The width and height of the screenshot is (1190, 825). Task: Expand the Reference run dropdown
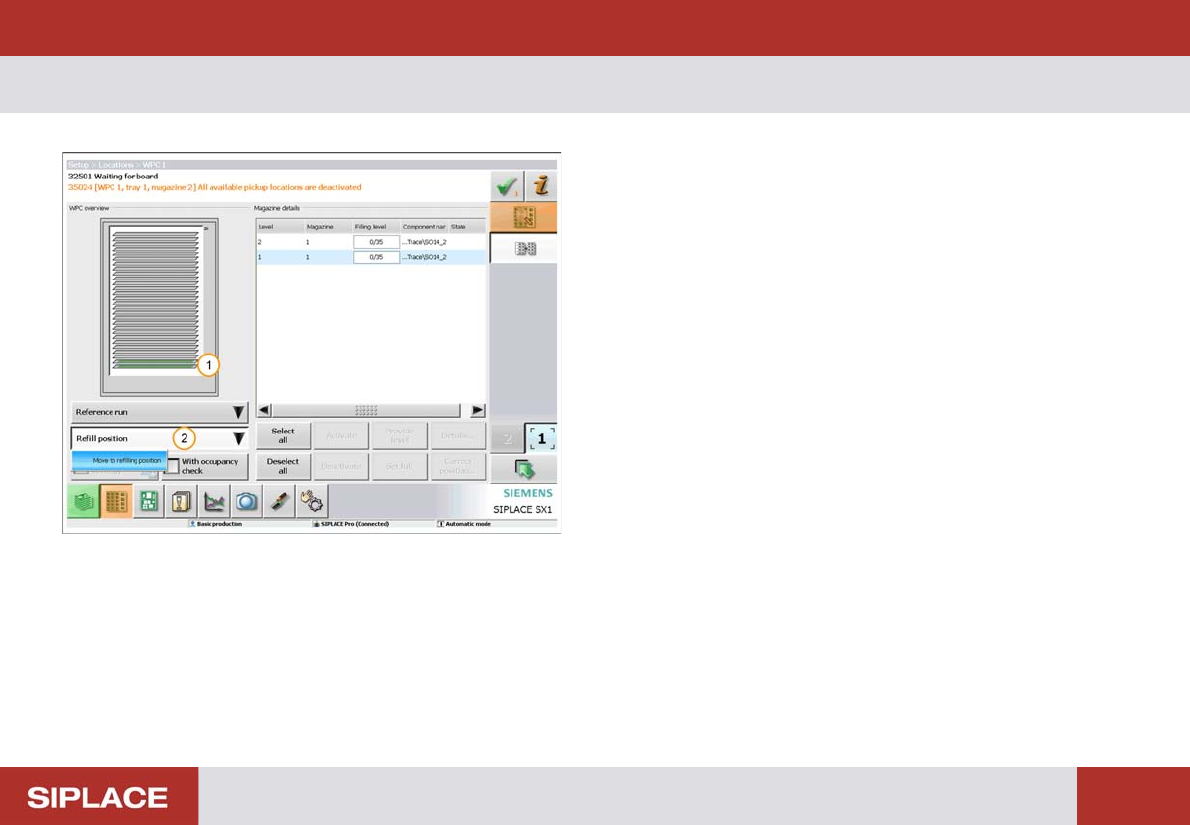coord(159,412)
